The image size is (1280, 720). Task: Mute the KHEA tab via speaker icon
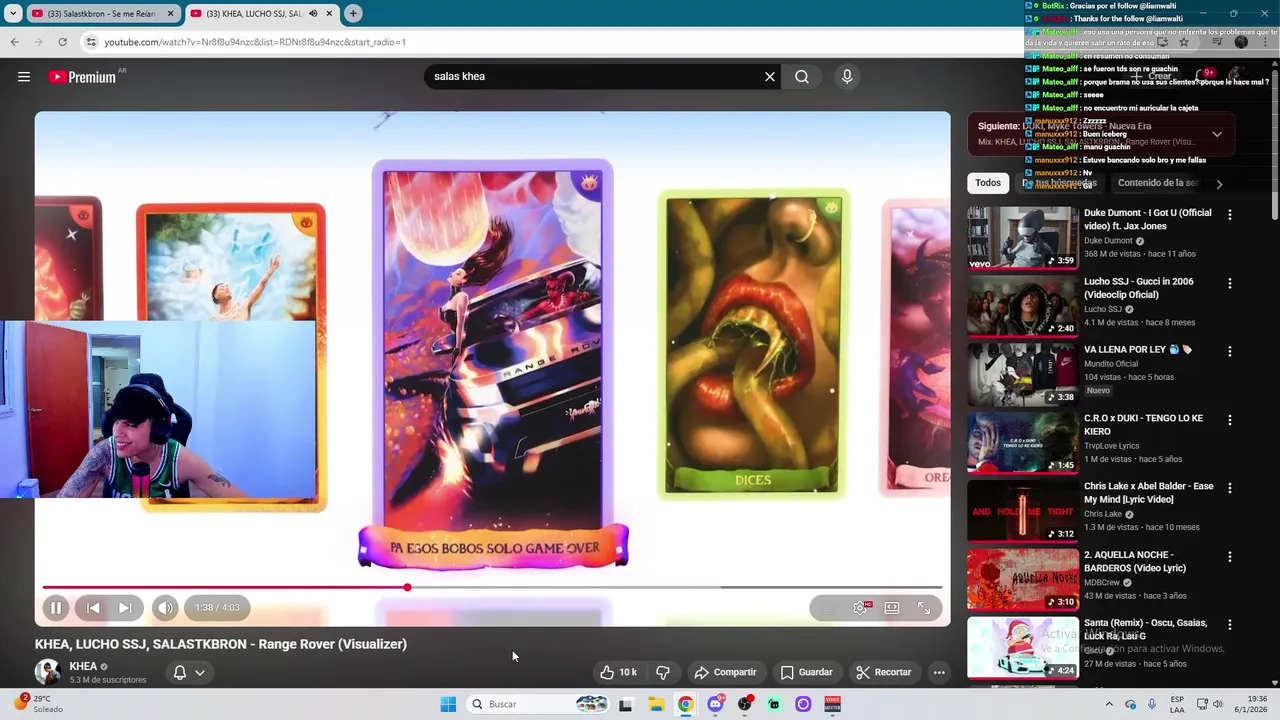tap(313, 14)
